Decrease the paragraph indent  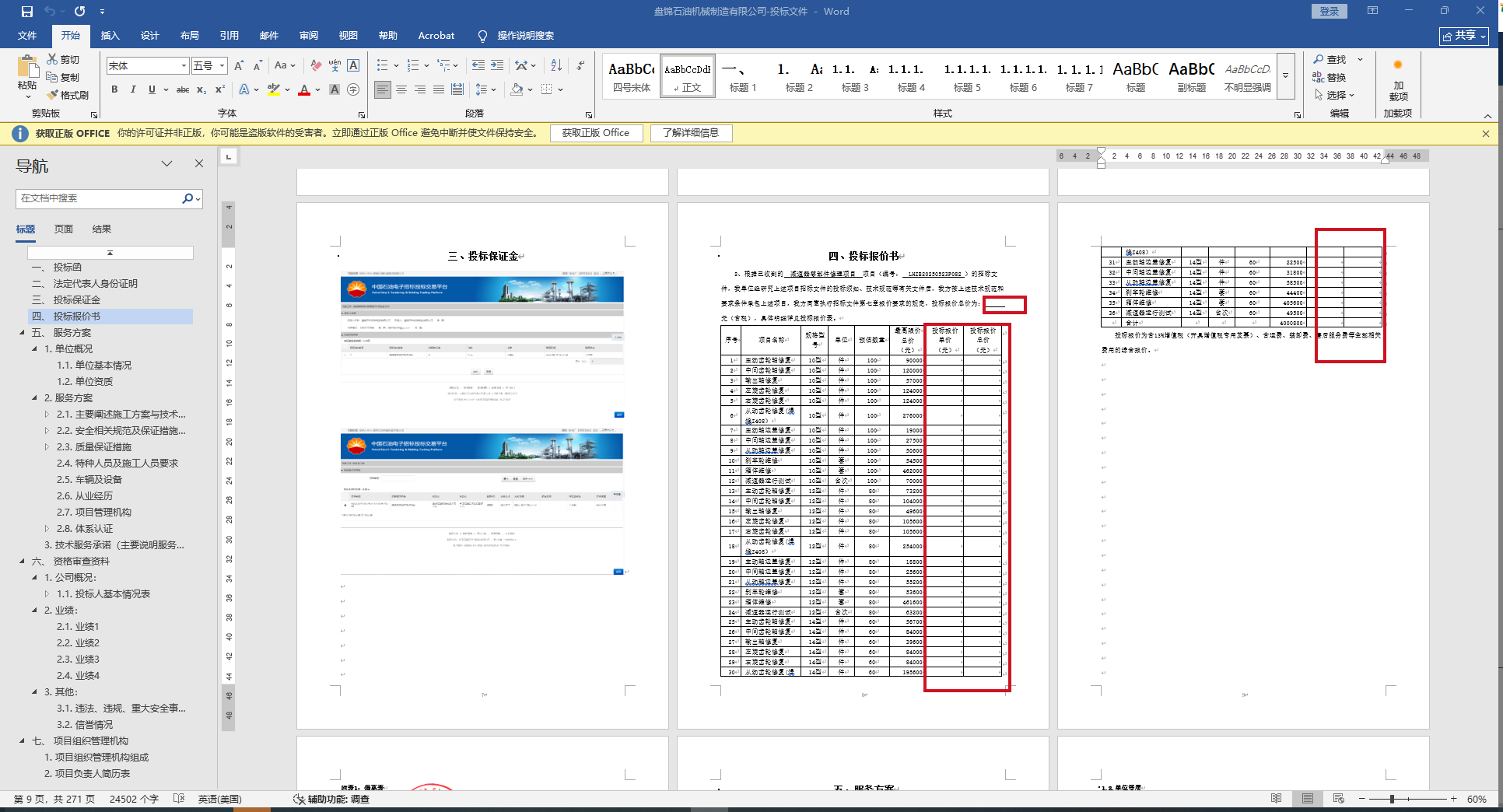pyautogui.click(x=478, y=65)
